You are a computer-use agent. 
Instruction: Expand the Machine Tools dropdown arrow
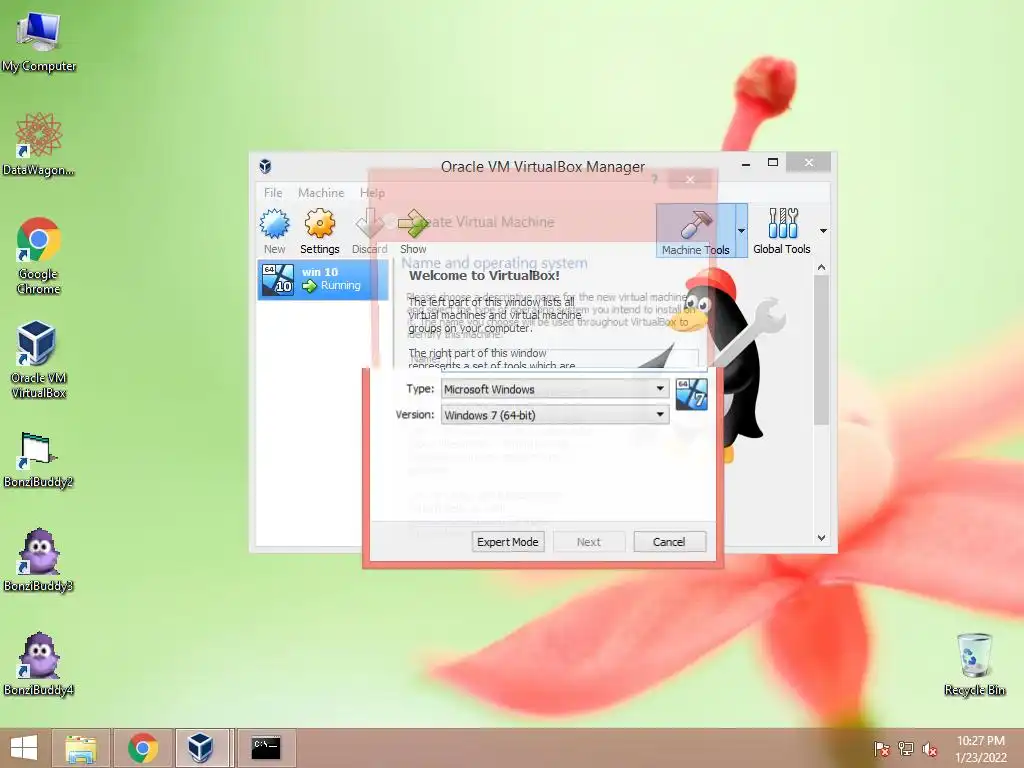[741, 231]
